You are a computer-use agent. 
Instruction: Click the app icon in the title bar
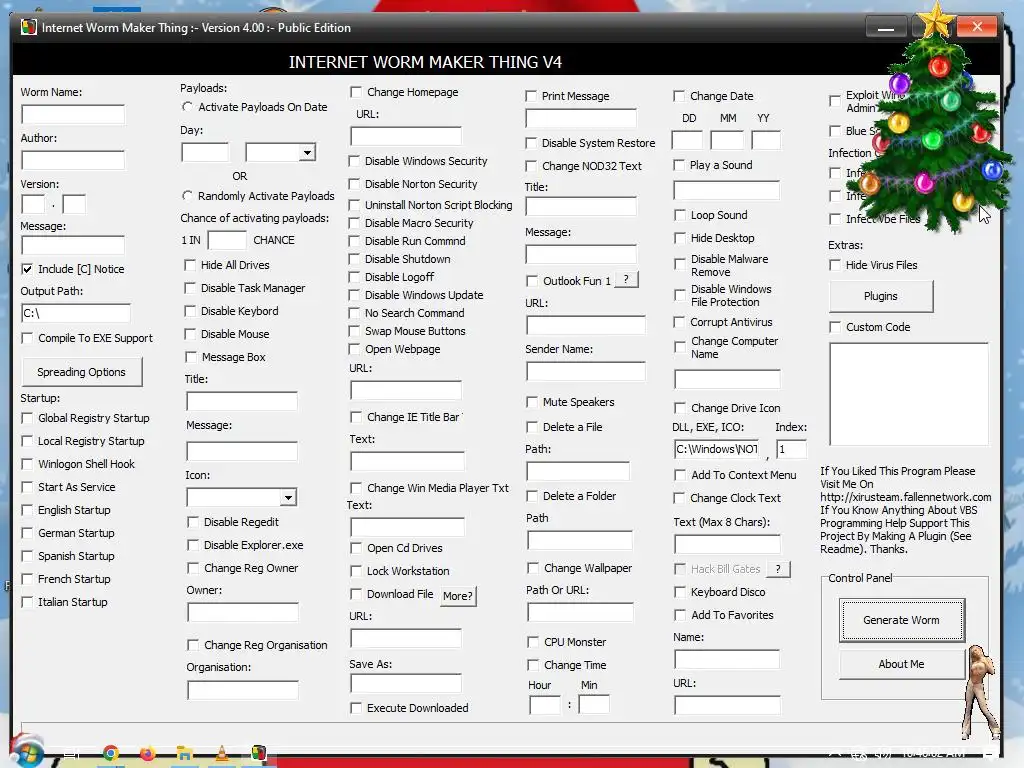coord(28,27)
